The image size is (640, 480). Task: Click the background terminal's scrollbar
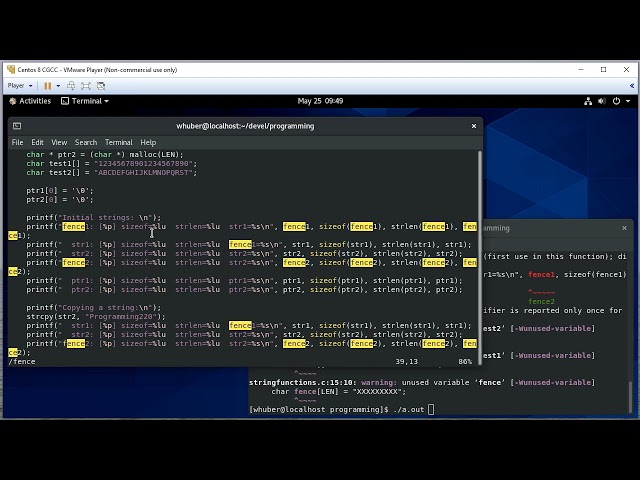[630, 396]
